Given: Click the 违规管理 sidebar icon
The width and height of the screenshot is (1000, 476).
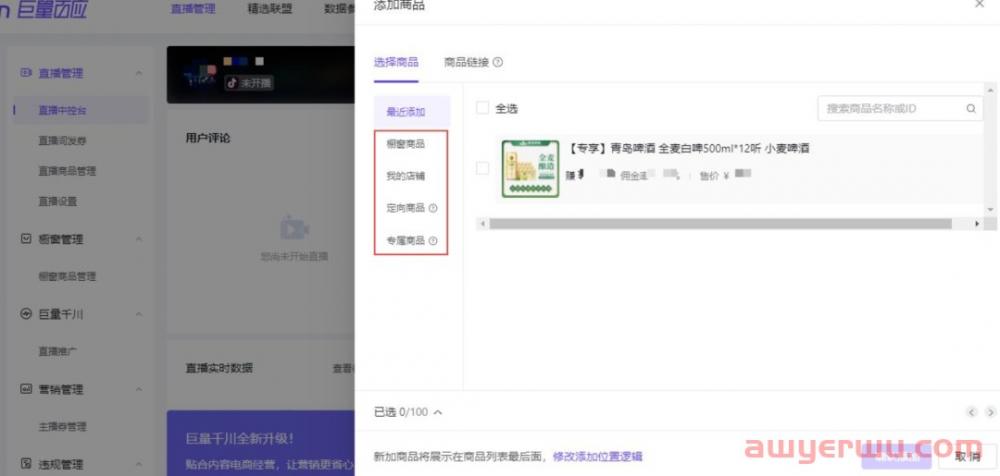Looking at the screenshot, I should pos(26,464).
